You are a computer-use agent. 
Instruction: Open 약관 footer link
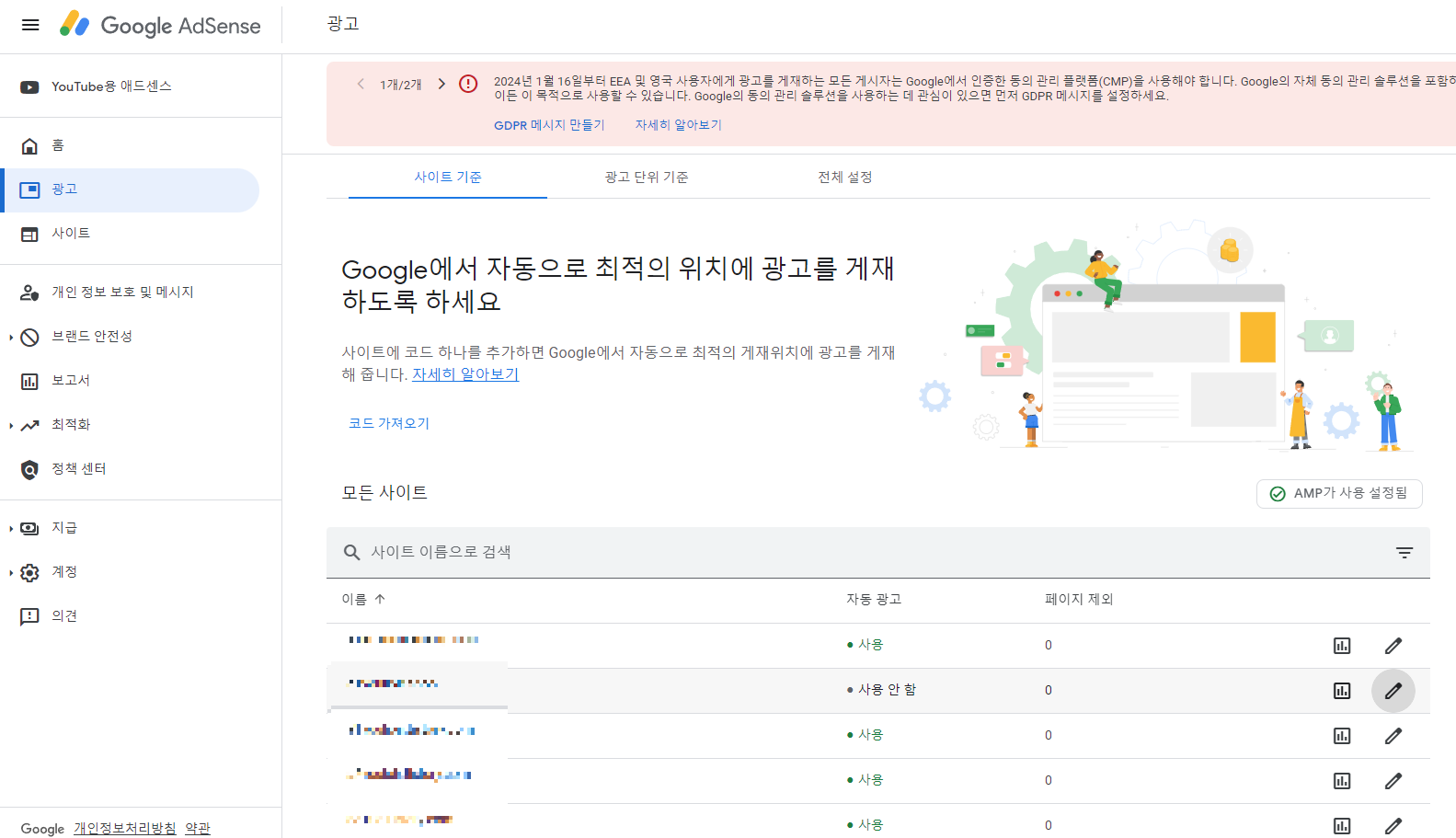pyautogui.click(x=198, y=828)
